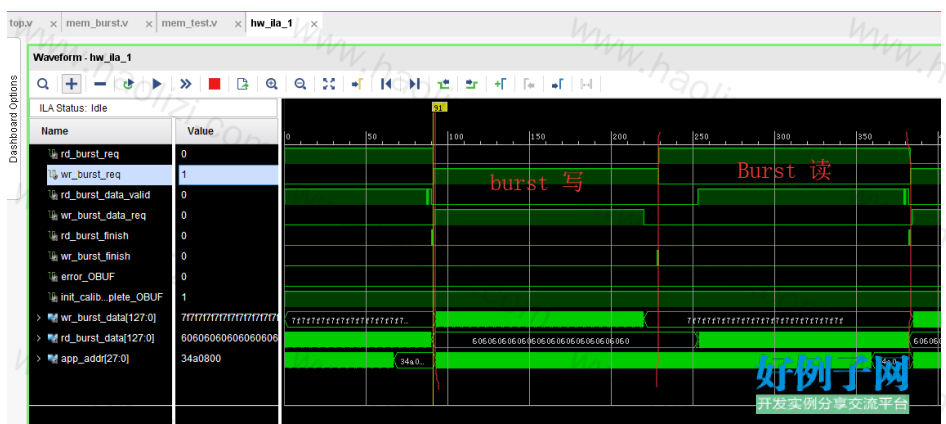Add marker icon in toolbar
This screenshot has width=946, height=424.
pyautogui.click(x=500, y=84)
